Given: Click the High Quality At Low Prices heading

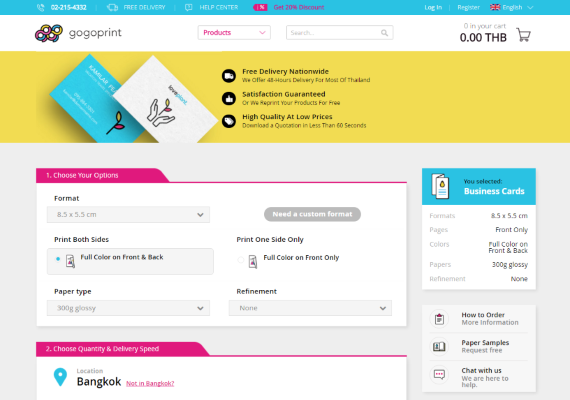Looking at the screenshot, I should 287,117.
